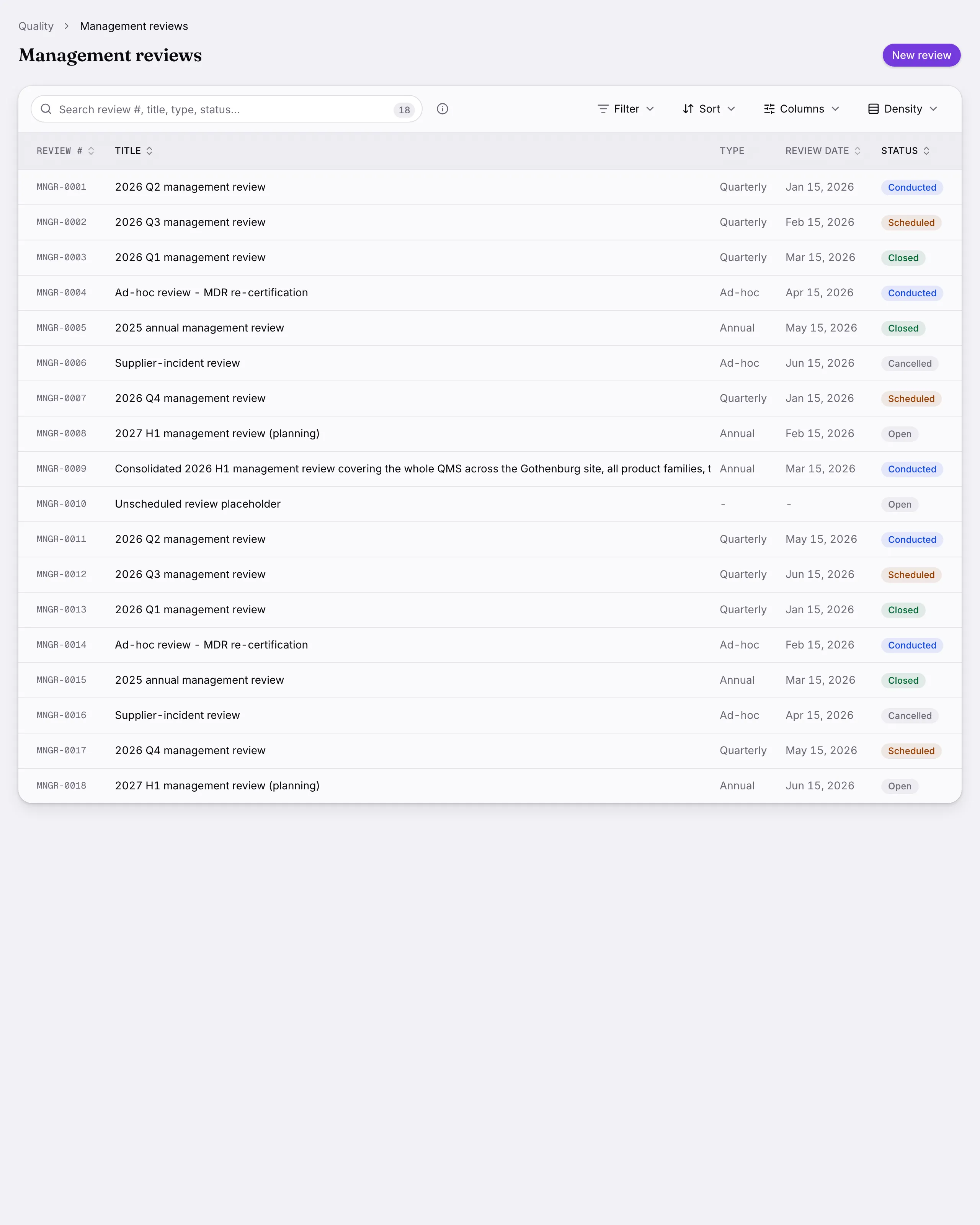This screenshot has width=980, height=1225.
Task: Click the breadcrumb chevron separator
Action: point(67,26)
